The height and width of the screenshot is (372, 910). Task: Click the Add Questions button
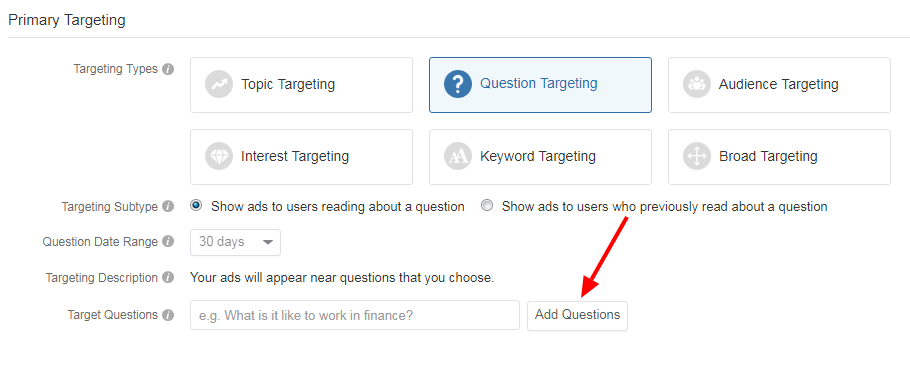pos(577,315)
